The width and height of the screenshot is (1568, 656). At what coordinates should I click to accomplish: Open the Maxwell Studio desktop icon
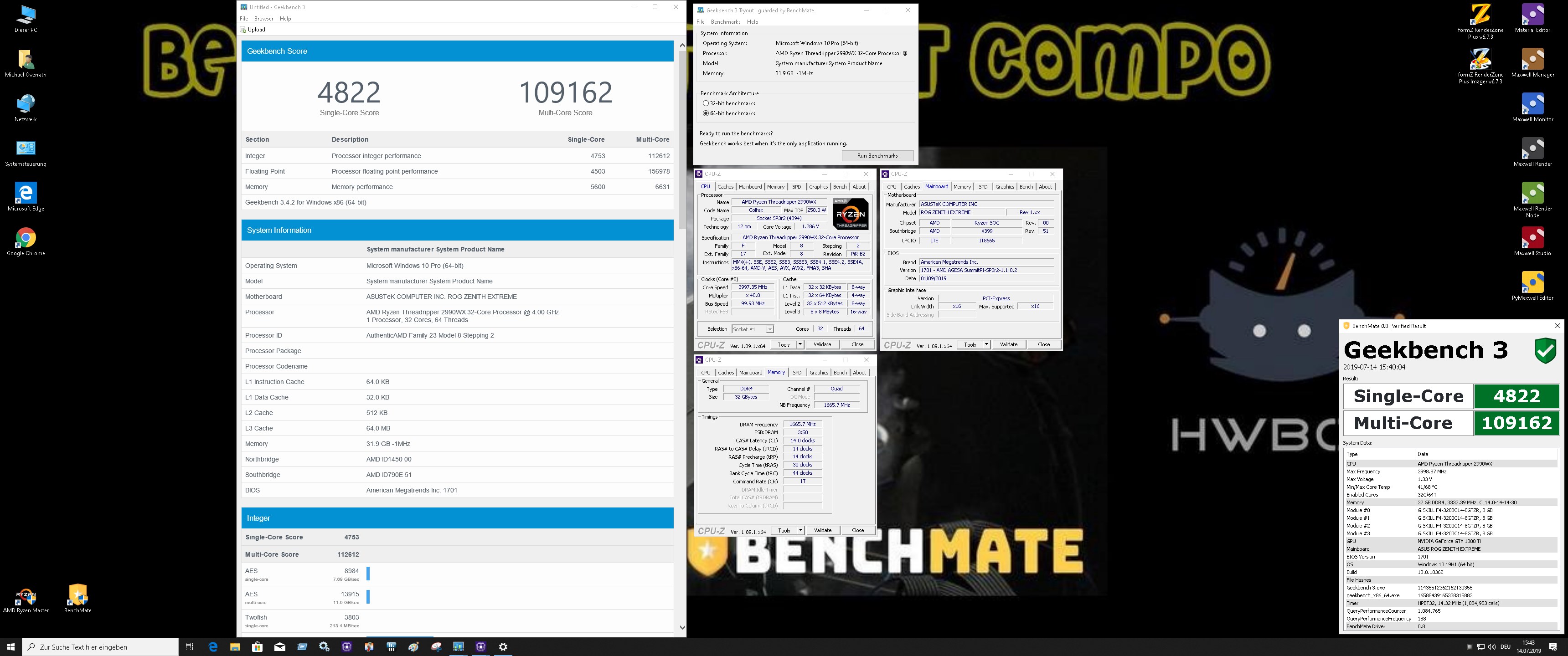(1533, 241)
